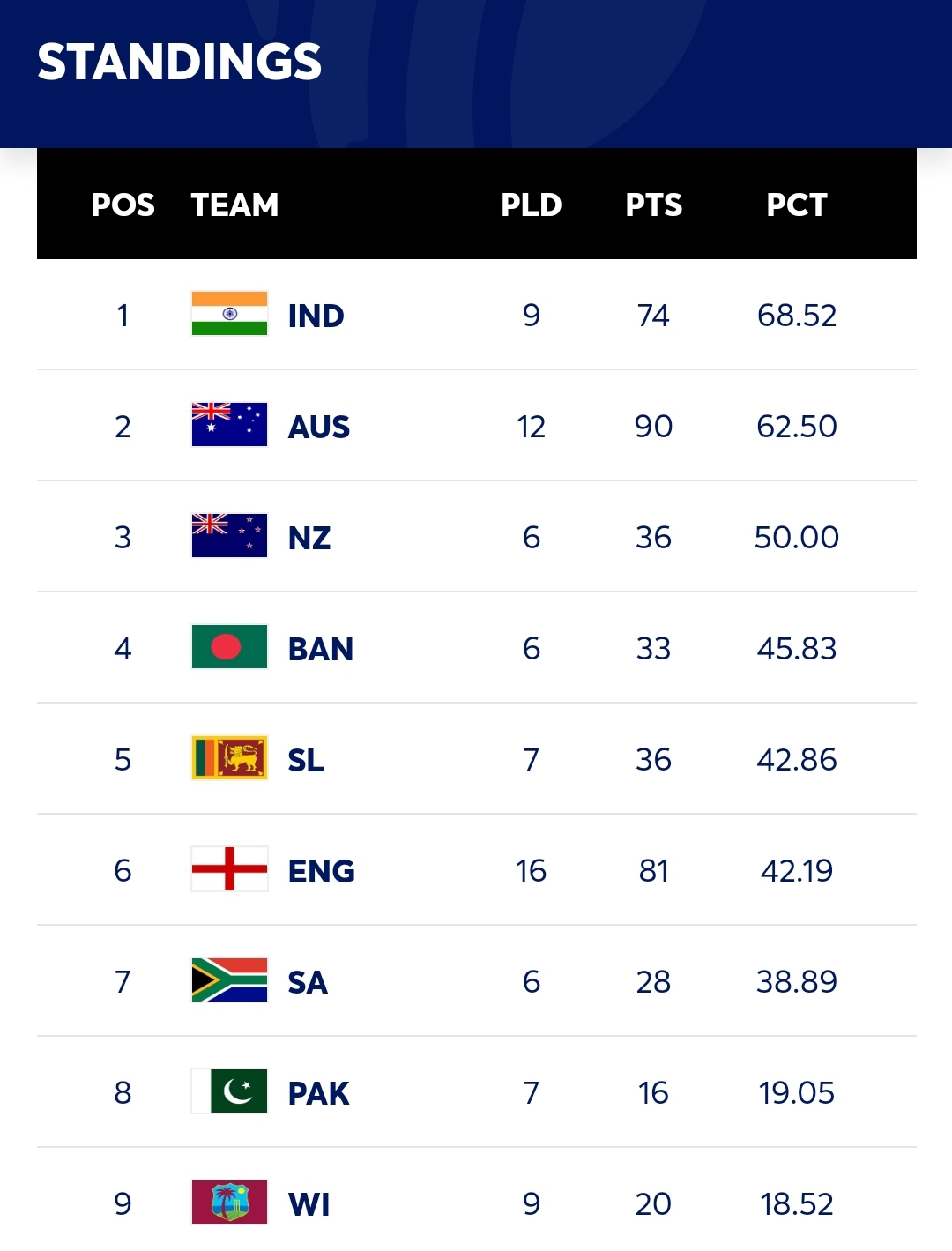Click India's 68.52 percentage value
The image size is (952, 1251).
[x=797, y=315]
